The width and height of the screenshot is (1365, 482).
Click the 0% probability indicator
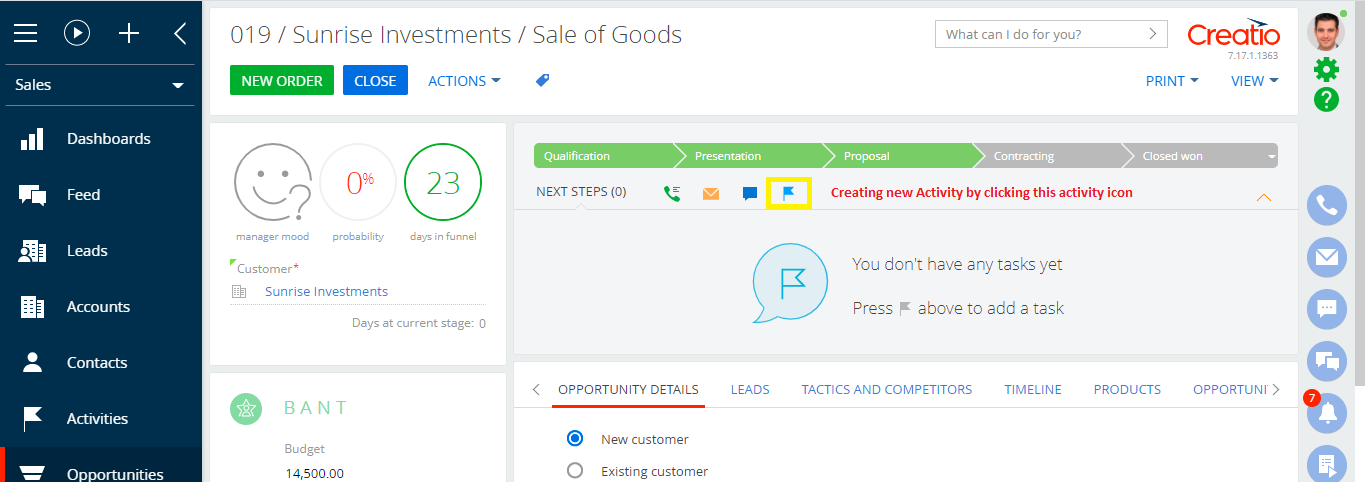click(x=359, y=183)
